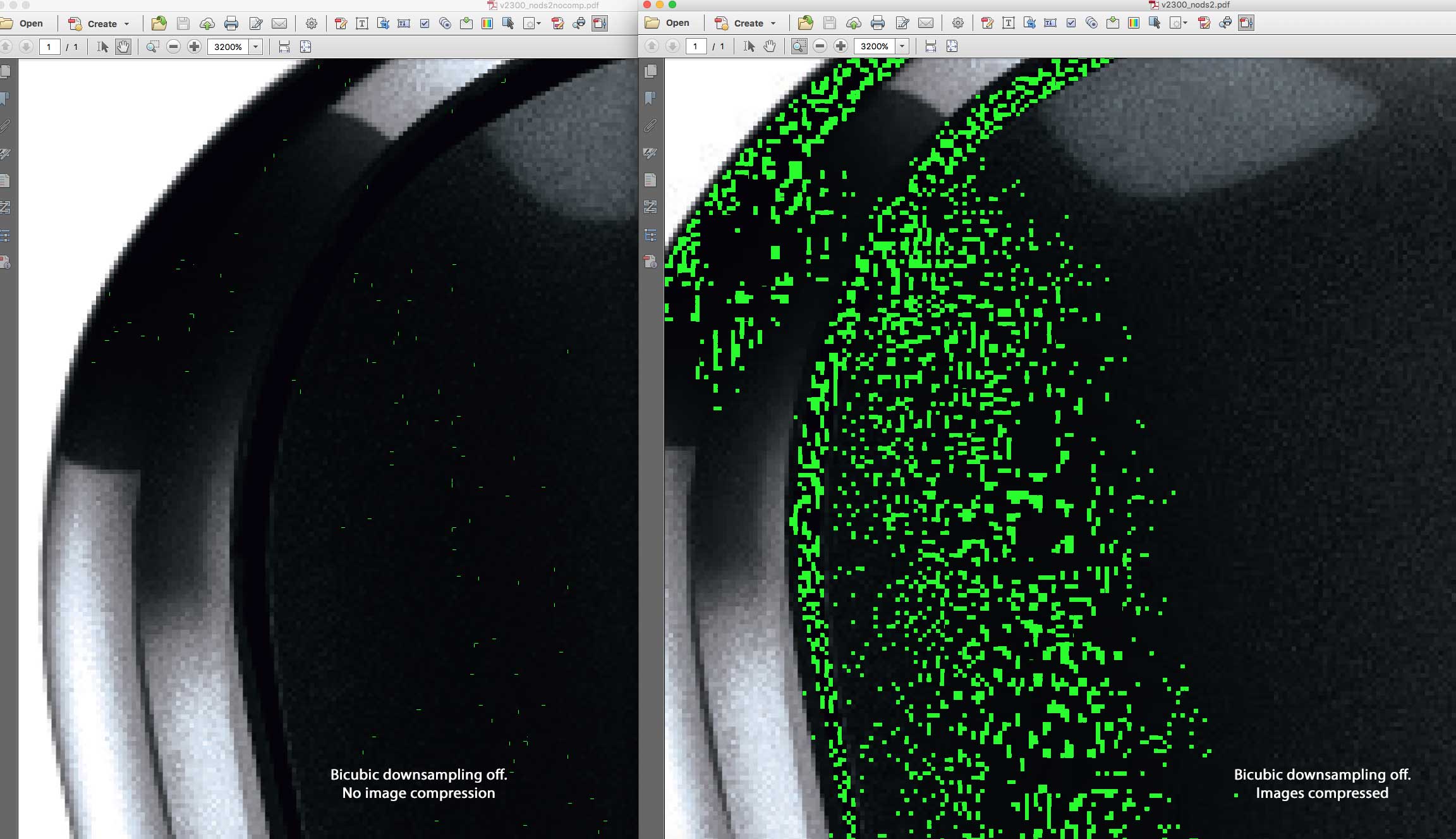Click the cloud upload icon in the left window
Viewport: 1456px width, 839px height.
tap(207, 24)
